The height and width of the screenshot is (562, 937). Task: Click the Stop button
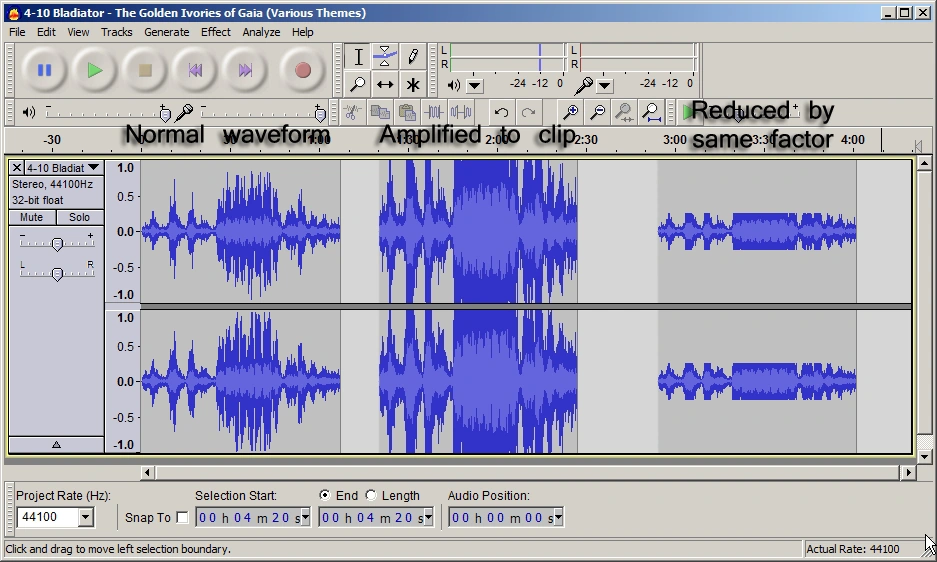click(145, 70)
